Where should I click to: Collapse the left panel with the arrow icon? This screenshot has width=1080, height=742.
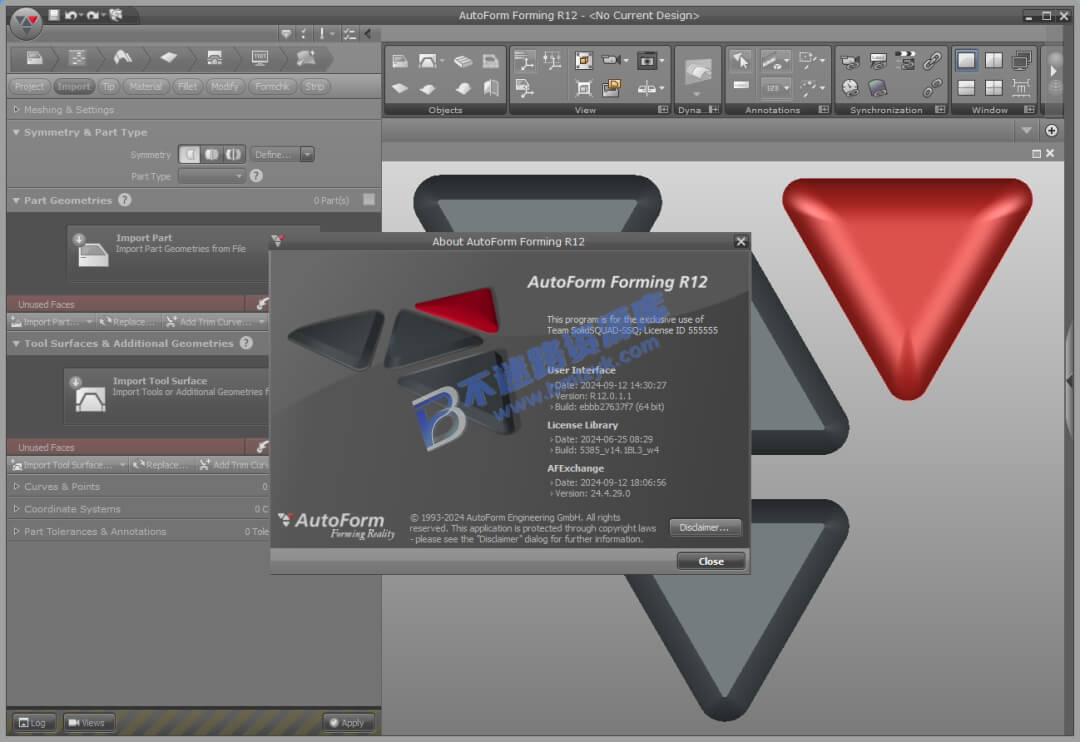pos(368,33)
